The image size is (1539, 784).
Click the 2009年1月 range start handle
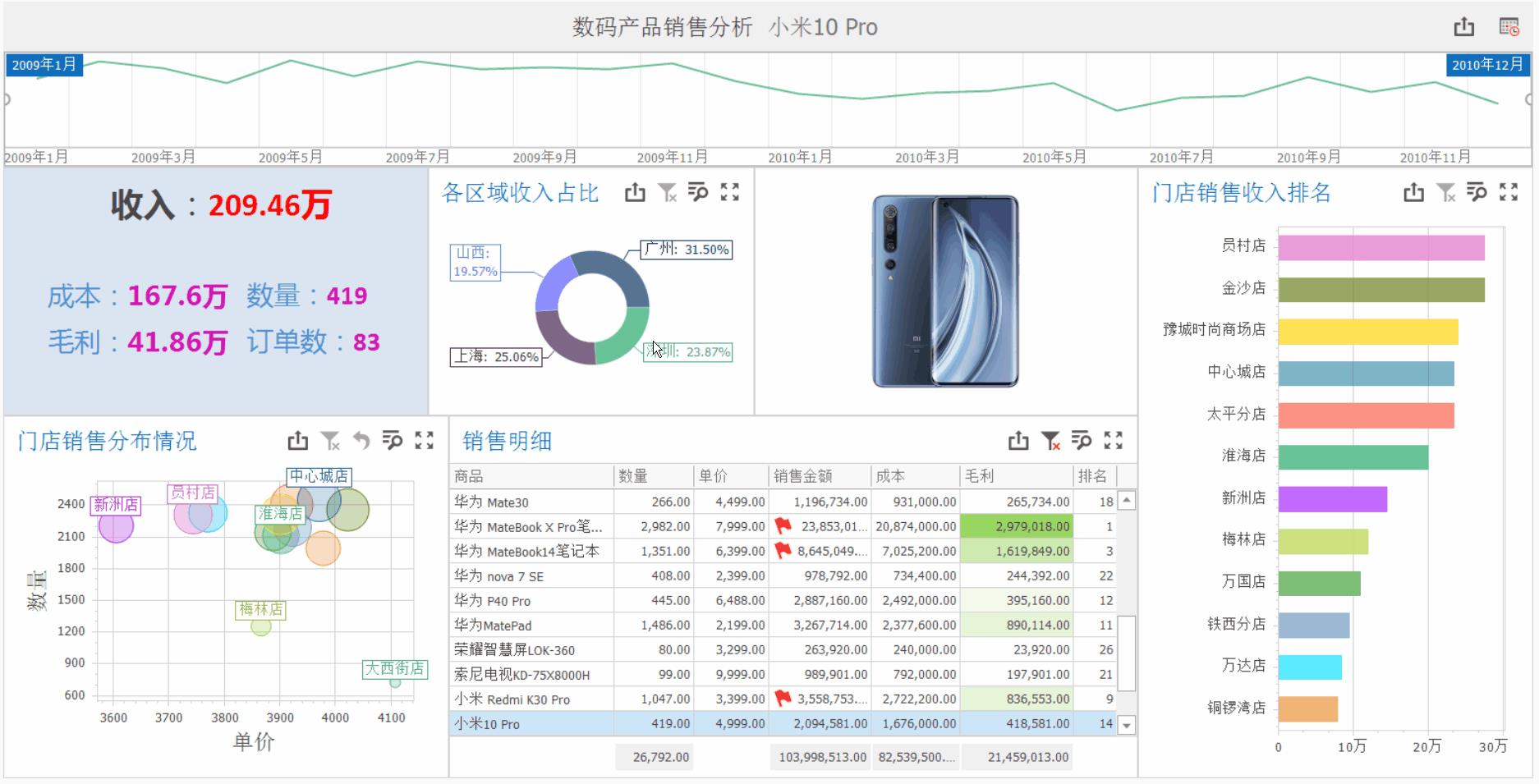(44, 65)
